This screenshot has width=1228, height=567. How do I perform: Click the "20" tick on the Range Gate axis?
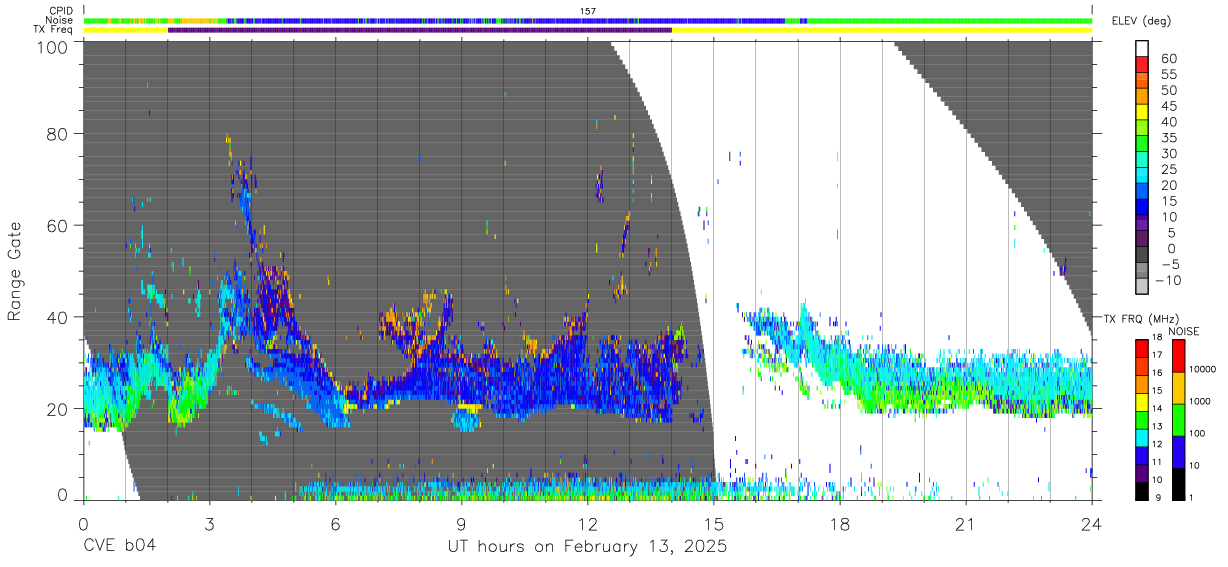point(59,408)
